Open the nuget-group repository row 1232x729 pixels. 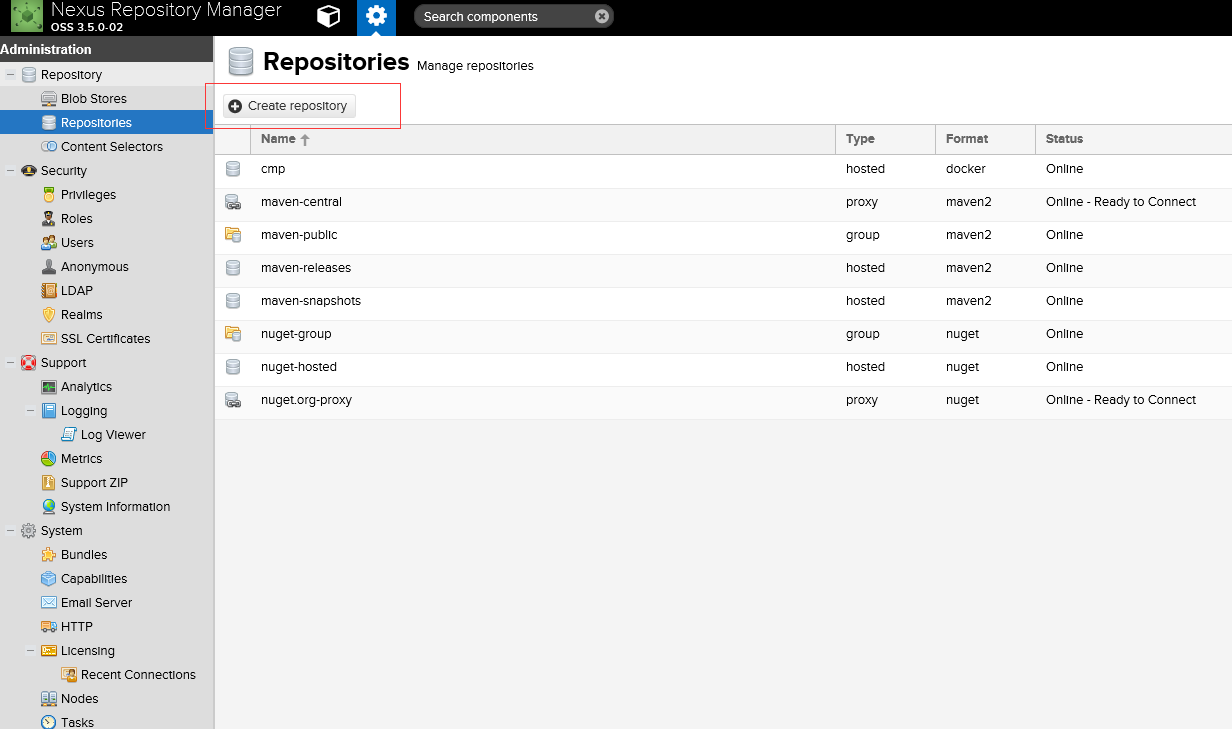[x=723, y=334]
